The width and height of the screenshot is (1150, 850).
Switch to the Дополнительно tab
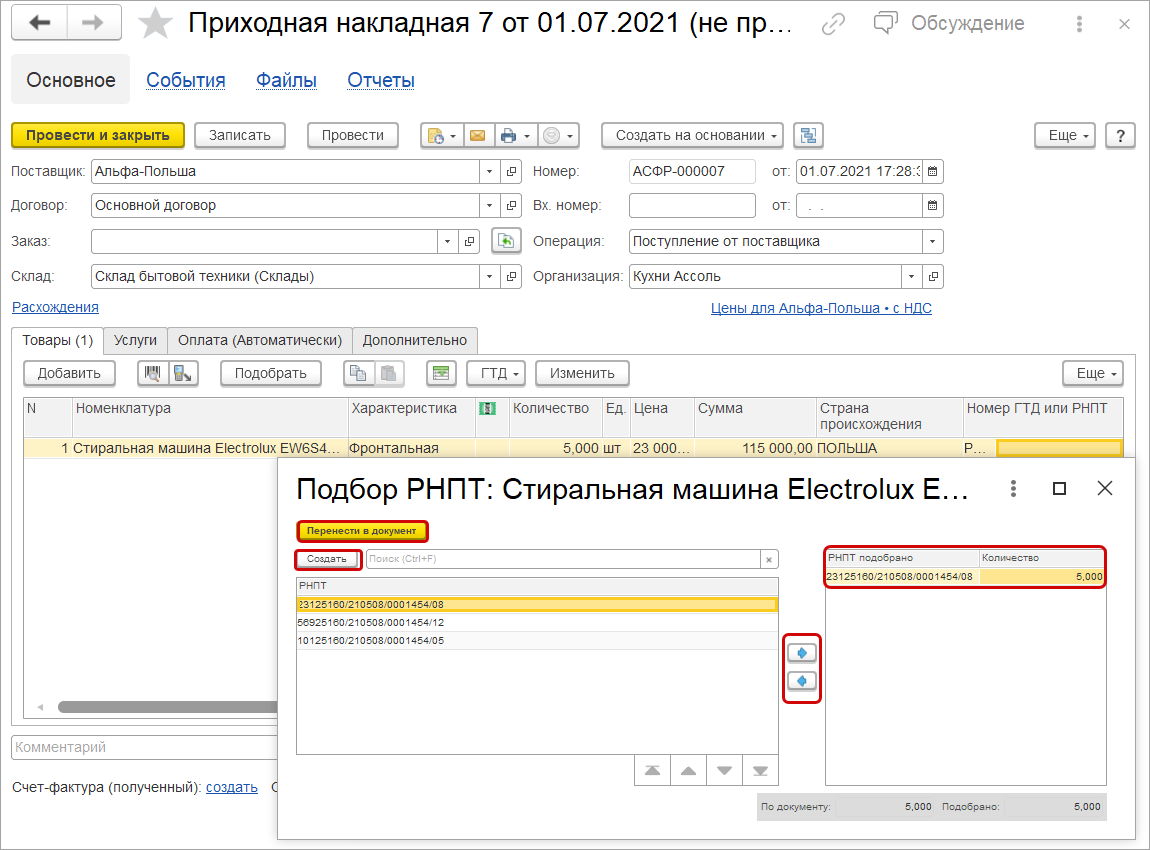414,340
